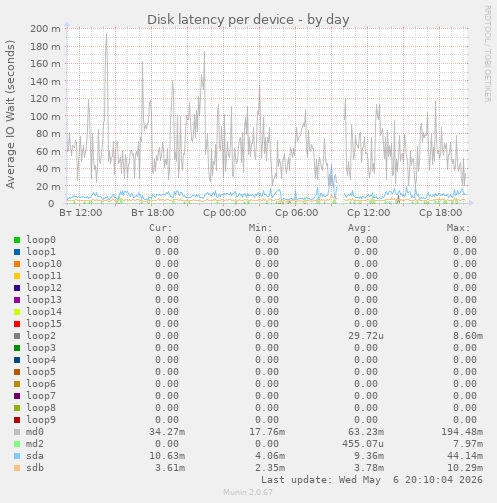The width and height of the screenshot is (497, 503).
Task: Click the 'Munin 2.0.67' footer text
Action: click(248, 492)
